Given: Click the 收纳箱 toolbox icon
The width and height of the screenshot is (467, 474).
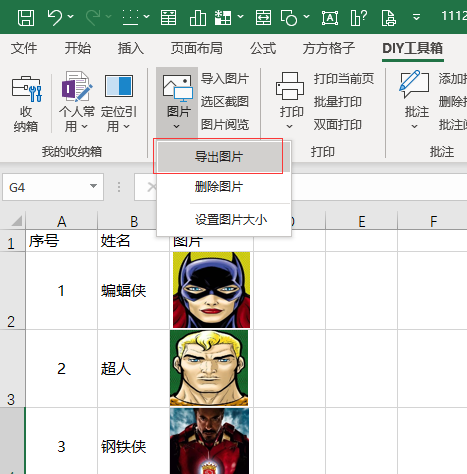Looking at the screenshot, I should (x=26, y=104).
